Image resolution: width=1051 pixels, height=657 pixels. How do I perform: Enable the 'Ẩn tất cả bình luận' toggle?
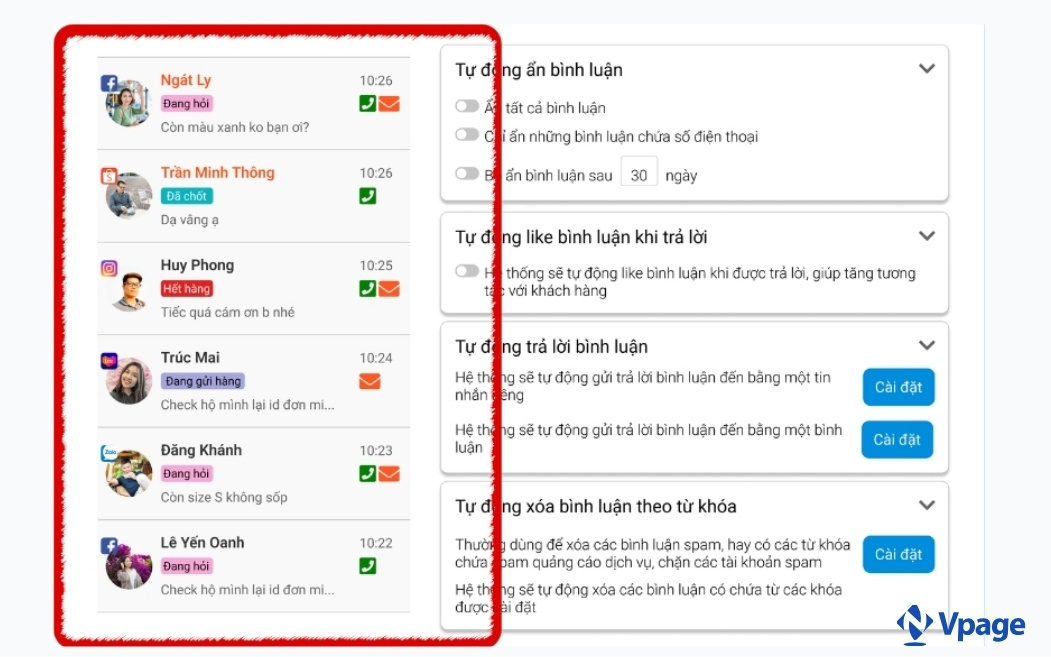tap(467, 105)
